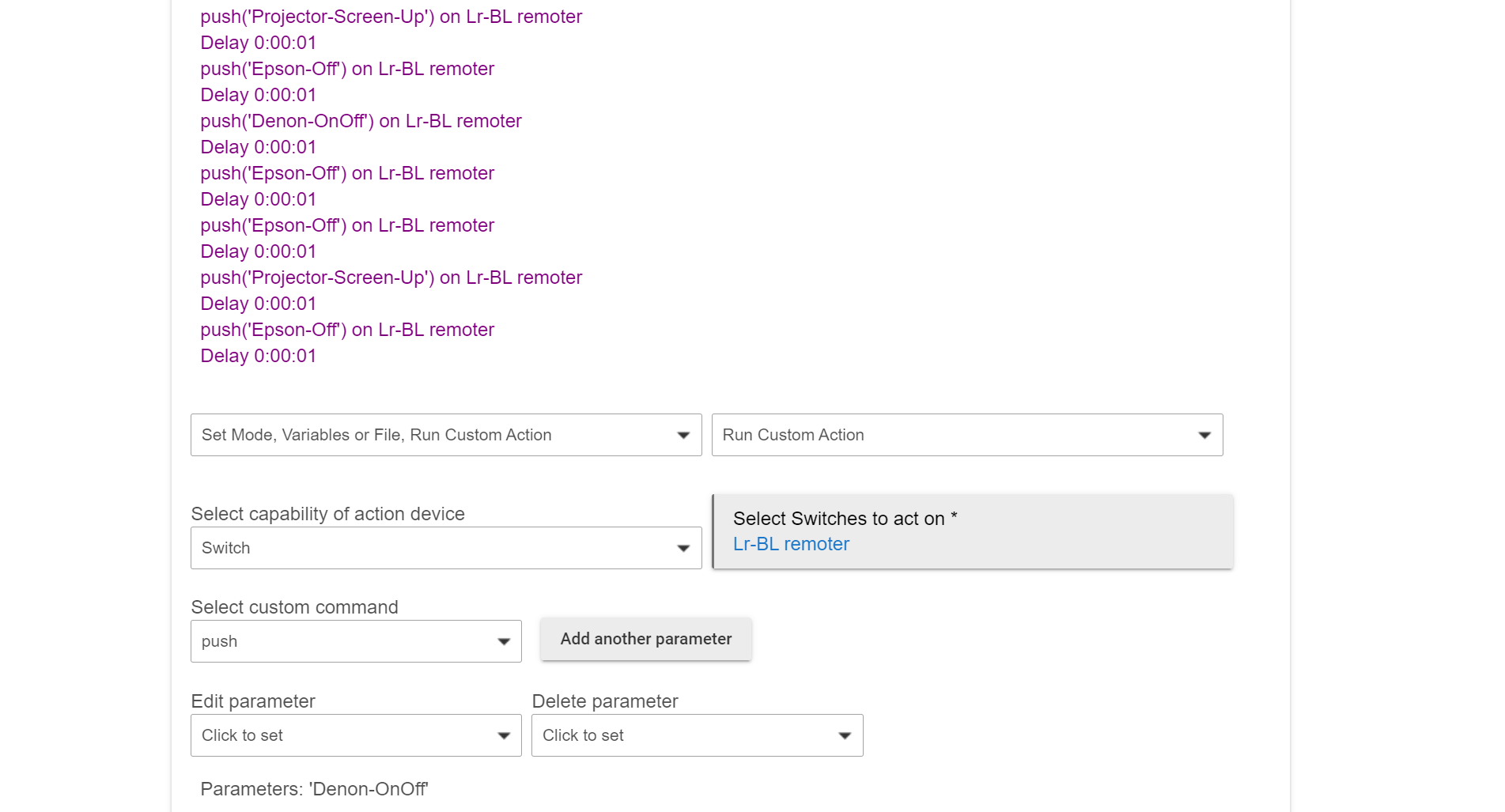Open the 'Set Mode, Variables or File' action type dropdown
Viewport: 1505px width, 812px height.
tap(446, 435)
